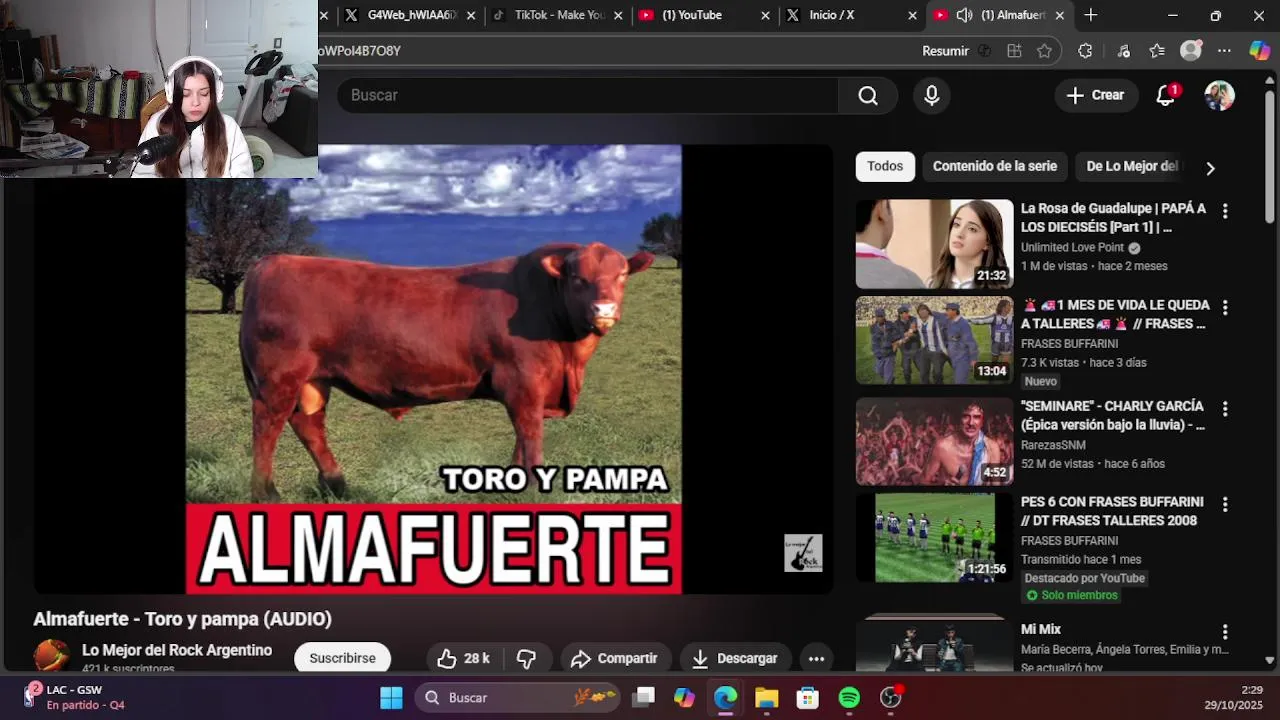Image resolution: width=1280 pixels, height=720 pixels.
Task: Launch Spotify from taskbar
Action: (849, 697)
